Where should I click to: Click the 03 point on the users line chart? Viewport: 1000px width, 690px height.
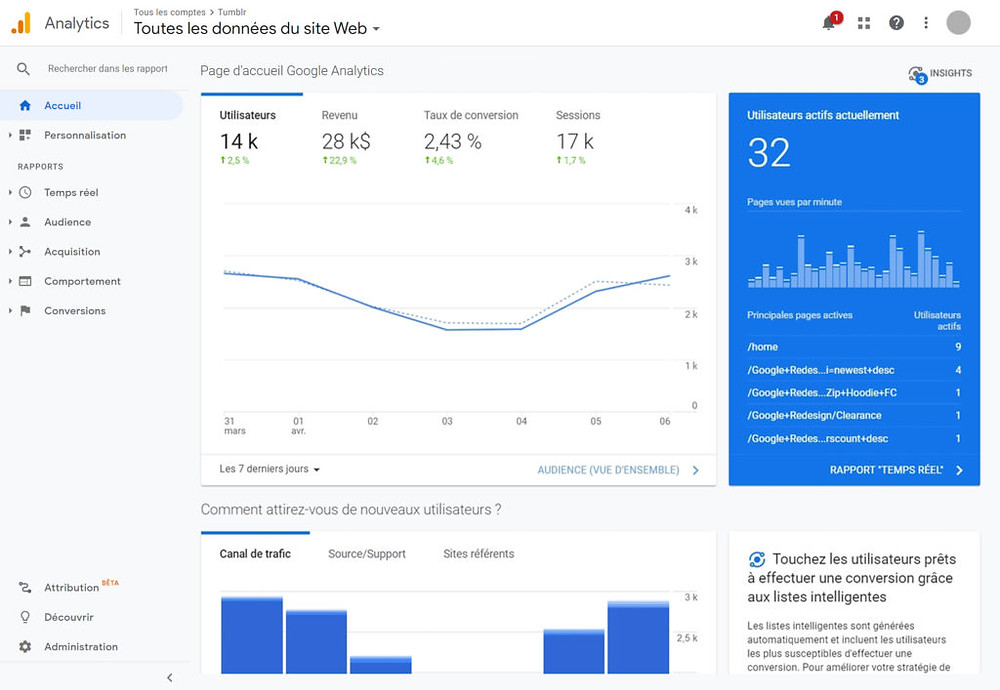click(447, 329)
